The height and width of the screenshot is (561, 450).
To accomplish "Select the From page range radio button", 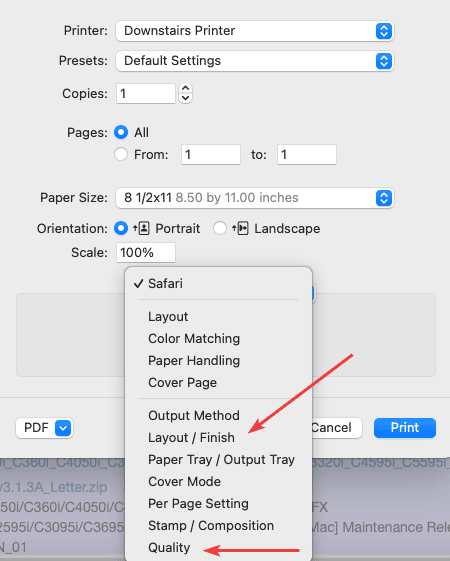I will [x=121, y=155].
